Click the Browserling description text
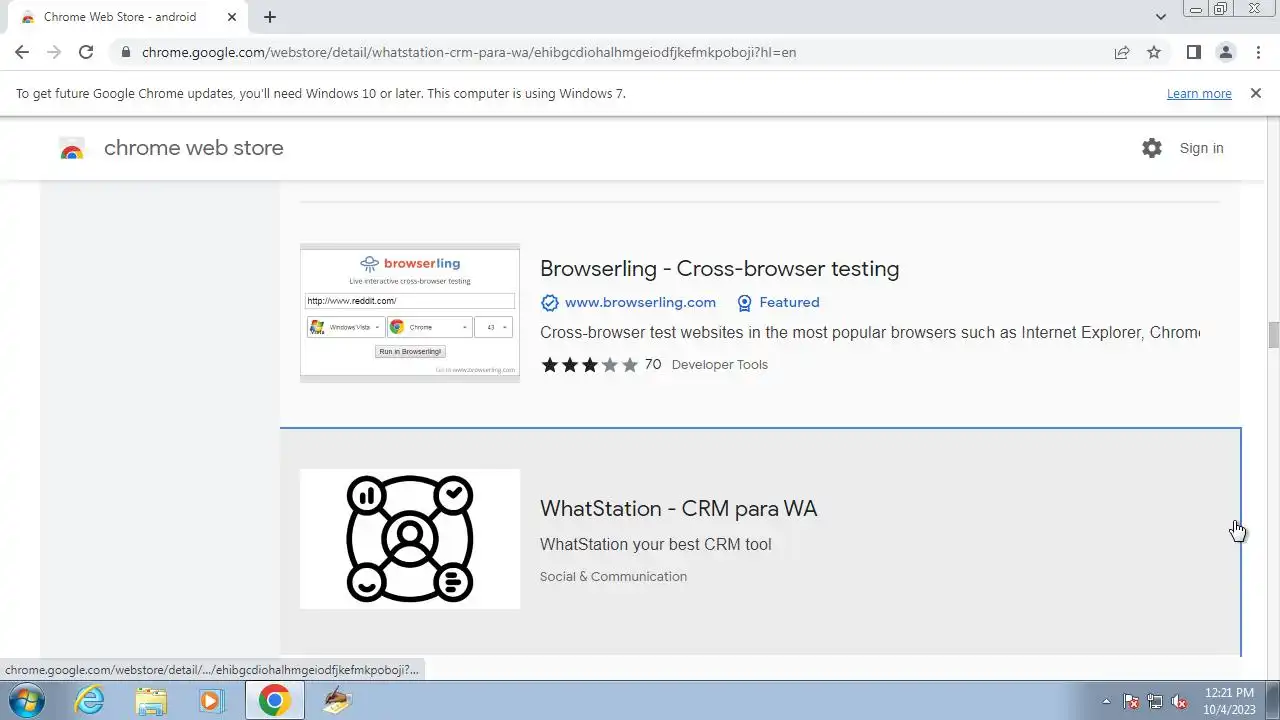1280x720 pixels. tap(870, 332)
